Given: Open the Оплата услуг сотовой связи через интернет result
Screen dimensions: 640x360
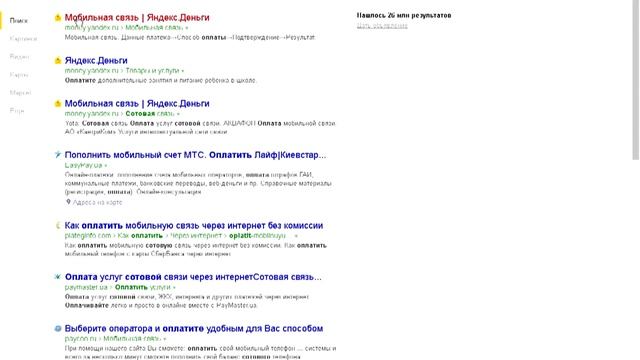Looking at the screenshot, I should coord(193,277).
